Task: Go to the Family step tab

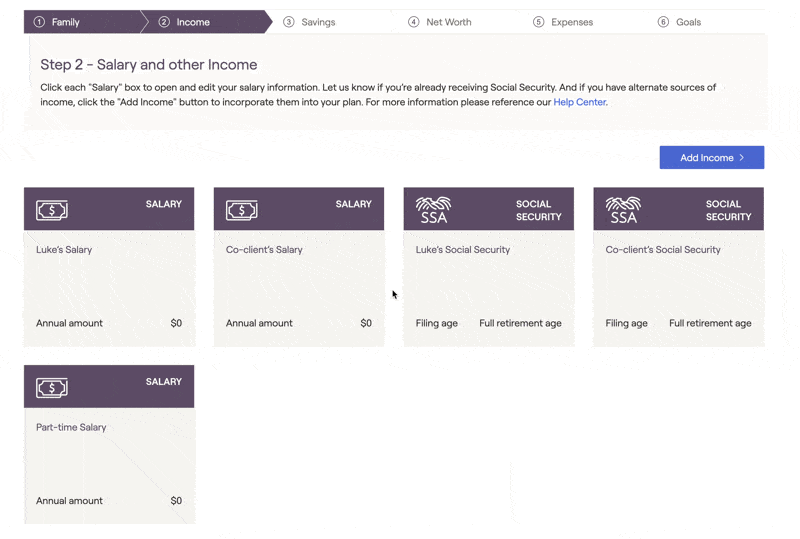Action: click(x=82, y=22)
